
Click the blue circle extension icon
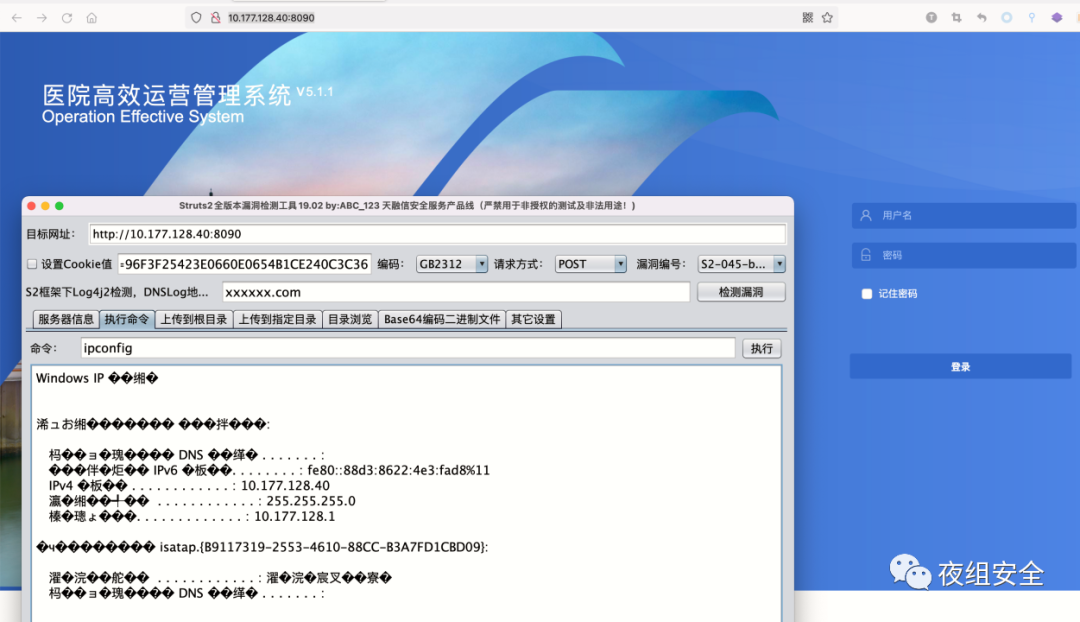click(1006, 18)
